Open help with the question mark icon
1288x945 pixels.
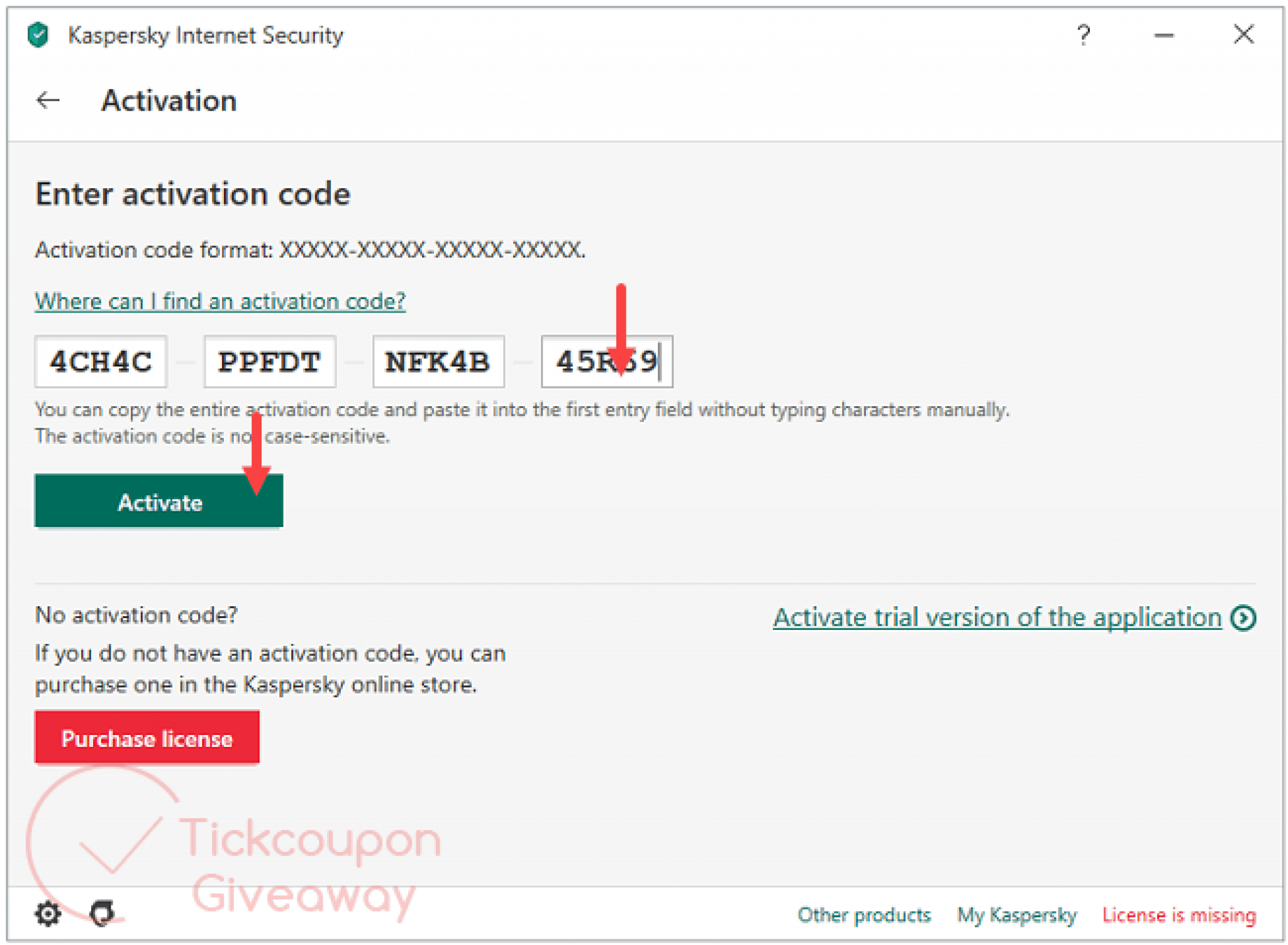pos(1083,35)
